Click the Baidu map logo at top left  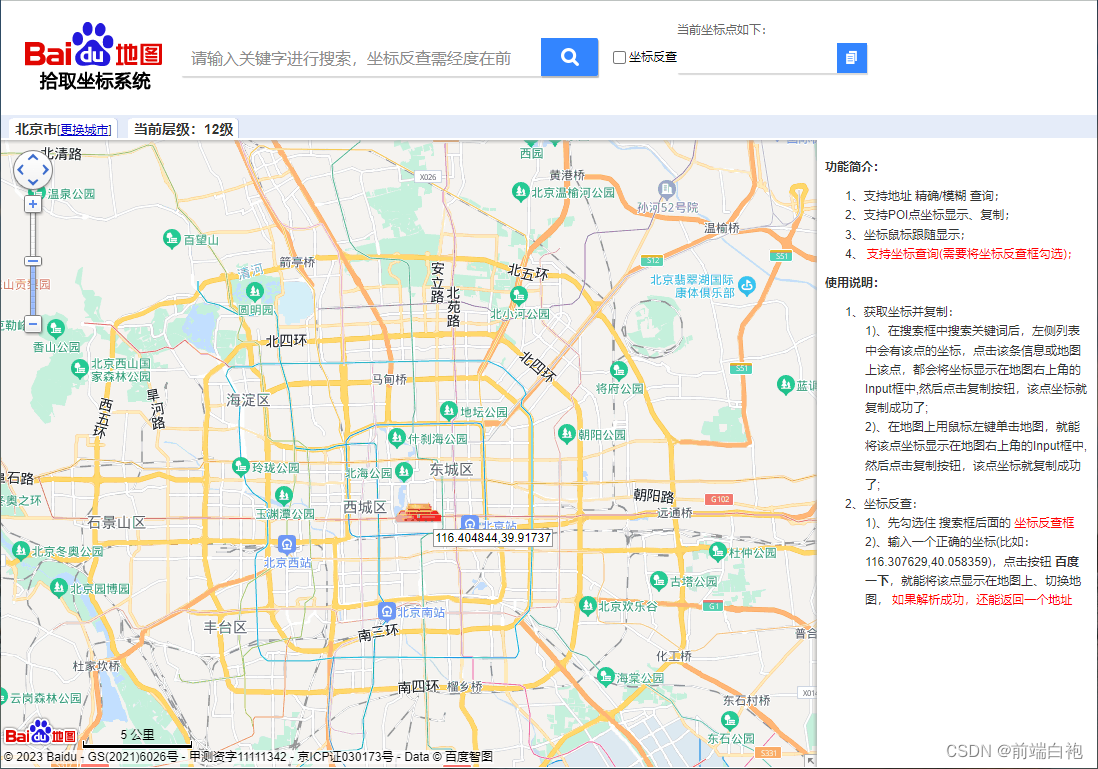coord(94,56)
